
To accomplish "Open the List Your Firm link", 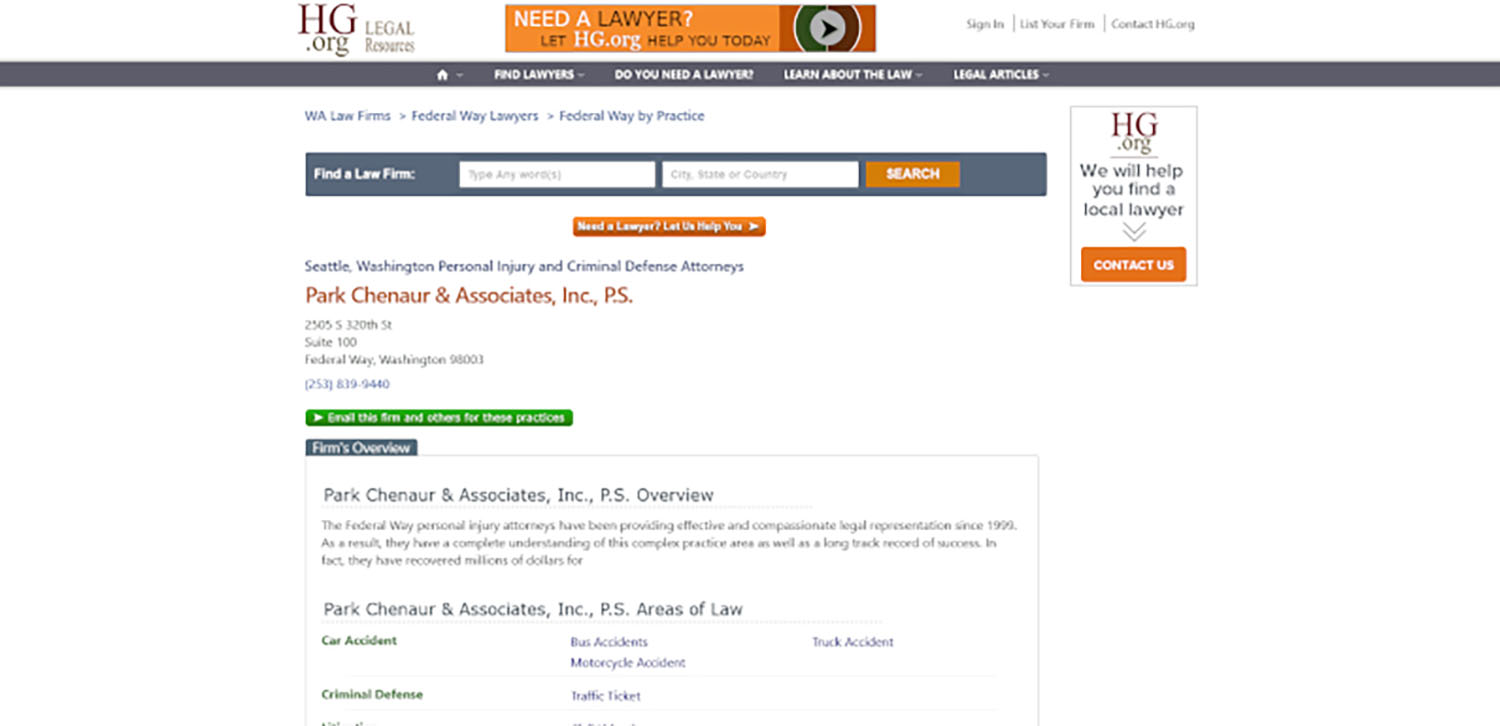I will 1057,24.
